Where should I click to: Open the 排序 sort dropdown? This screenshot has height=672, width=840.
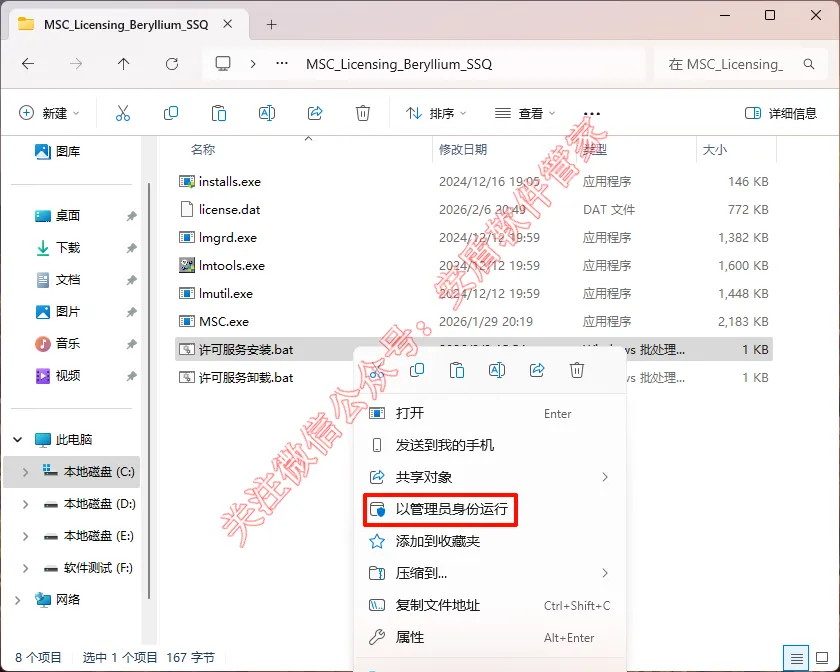(x=436, y=113)
